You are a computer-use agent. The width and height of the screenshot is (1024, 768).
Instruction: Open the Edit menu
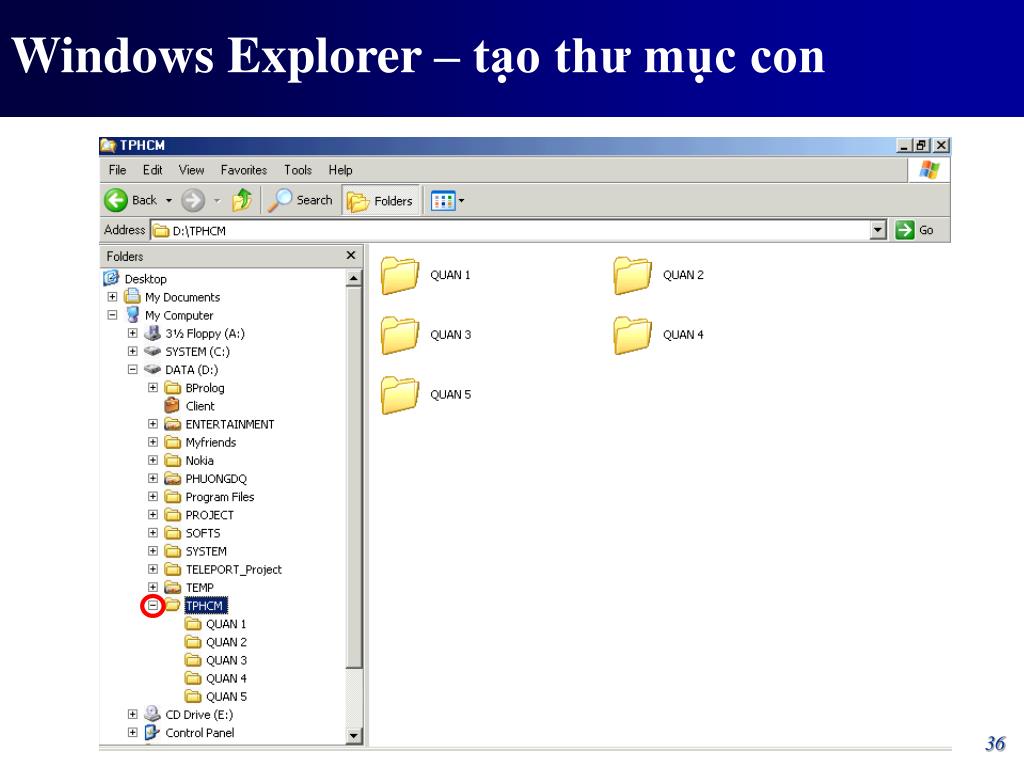coord(152,170)
